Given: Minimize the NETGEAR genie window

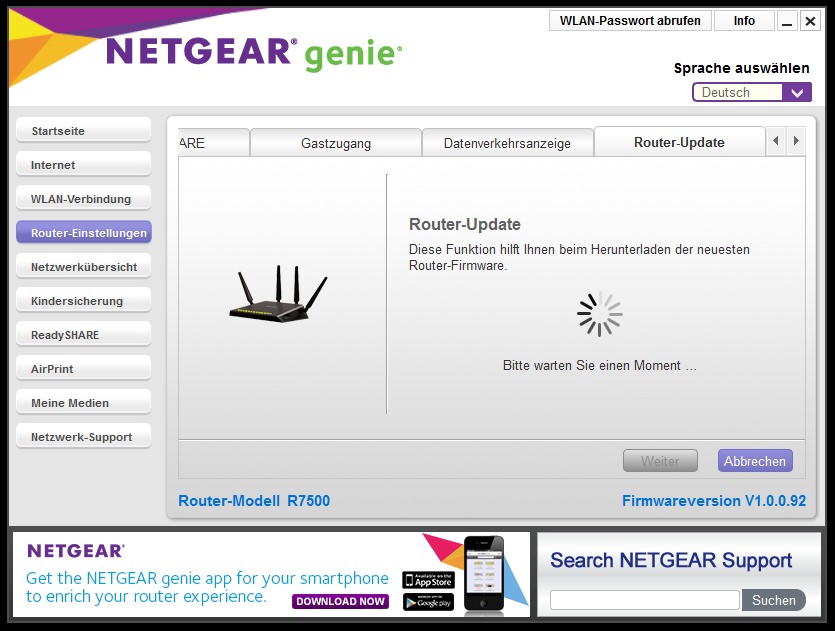Looking at the screenshot, I should tap(787, 21).
